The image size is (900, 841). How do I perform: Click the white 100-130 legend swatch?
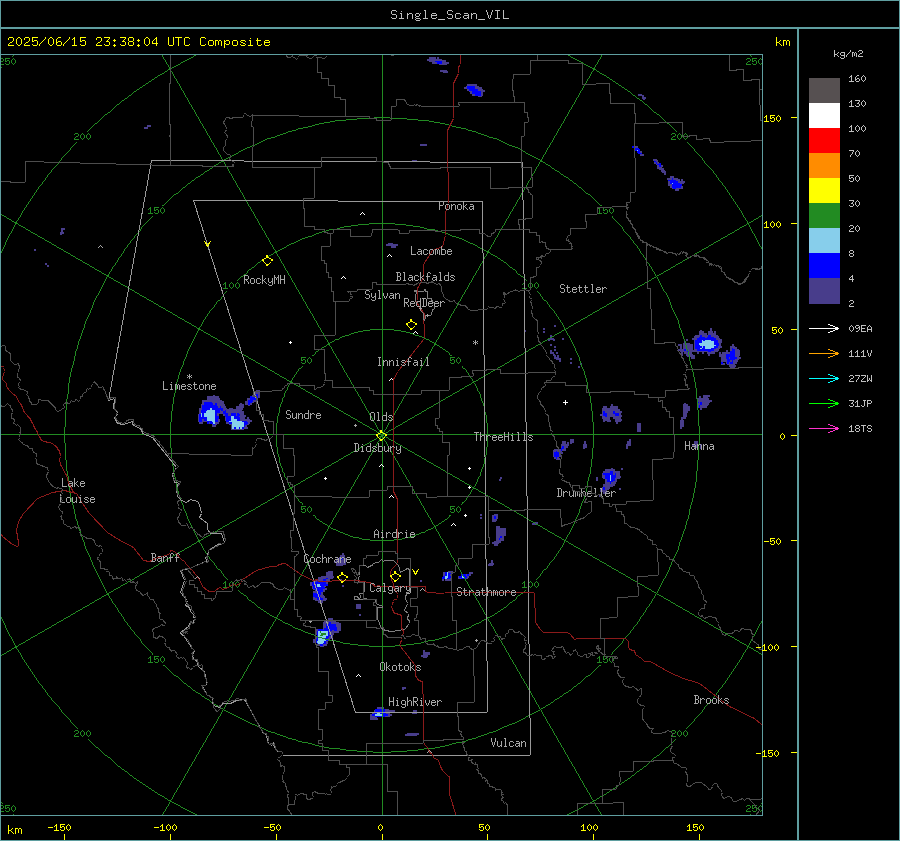(x=824, y=115)
